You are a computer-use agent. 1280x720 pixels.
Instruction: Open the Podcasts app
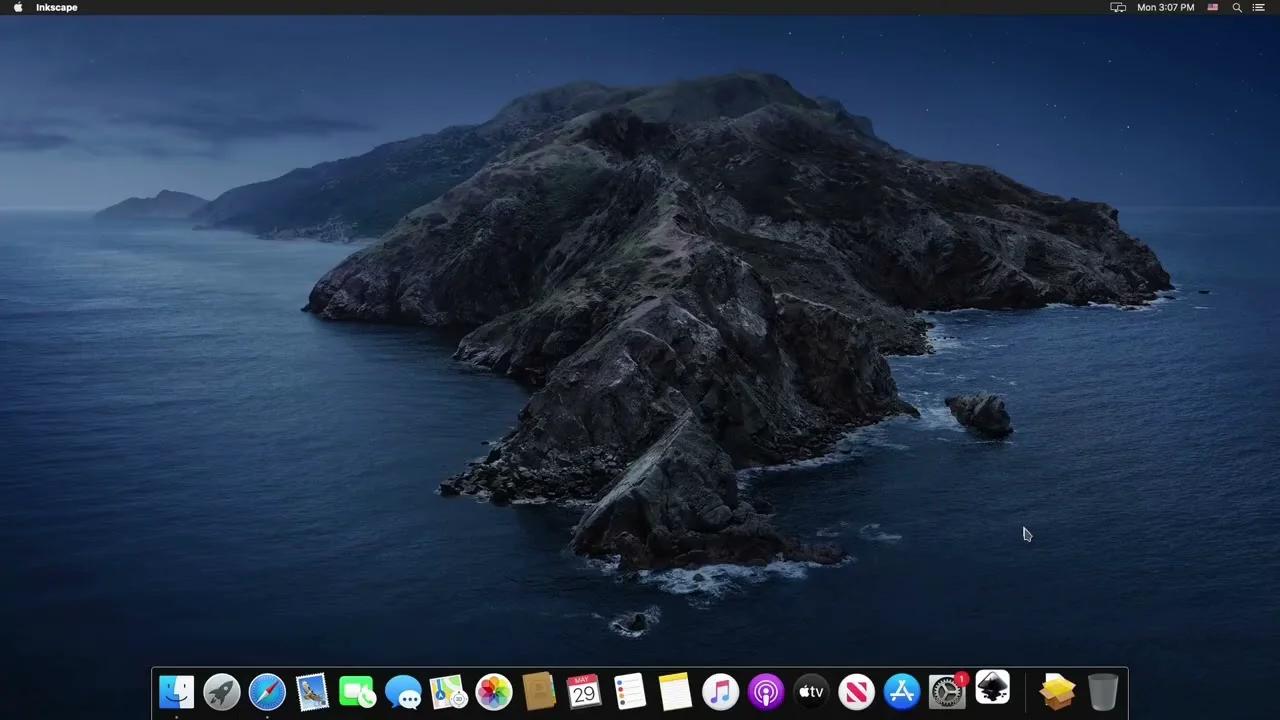[766, 690]
